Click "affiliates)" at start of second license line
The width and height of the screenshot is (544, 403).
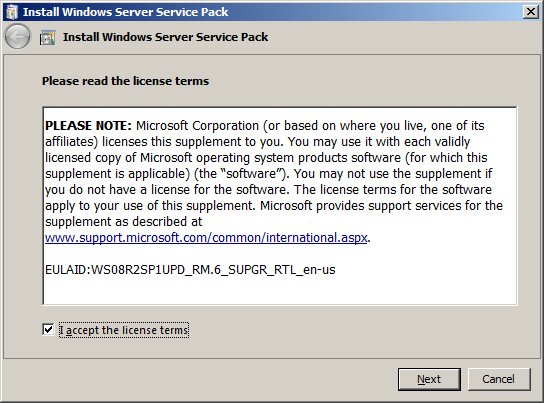point(71,142)
